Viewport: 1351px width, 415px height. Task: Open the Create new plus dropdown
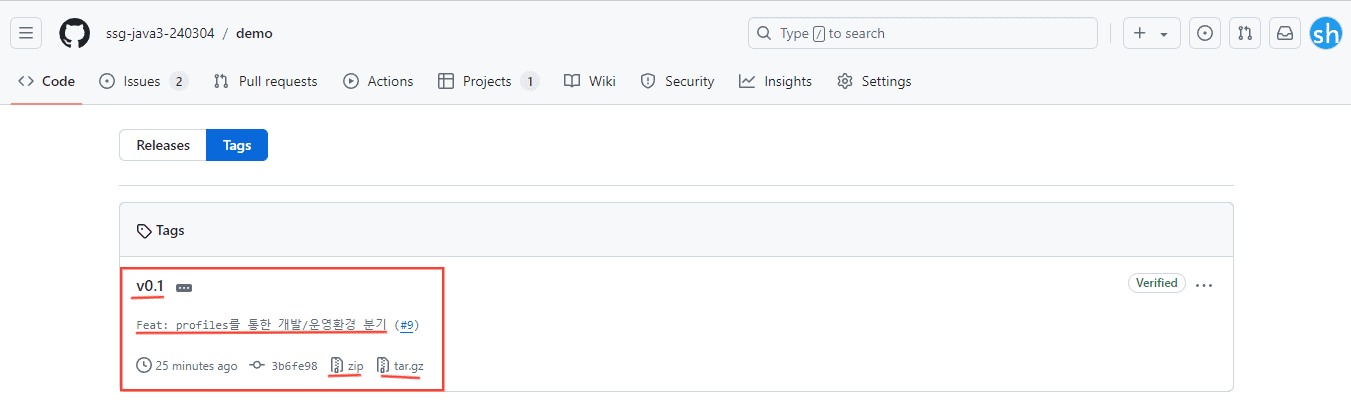pyautogui.click(x=1151, y=33)
